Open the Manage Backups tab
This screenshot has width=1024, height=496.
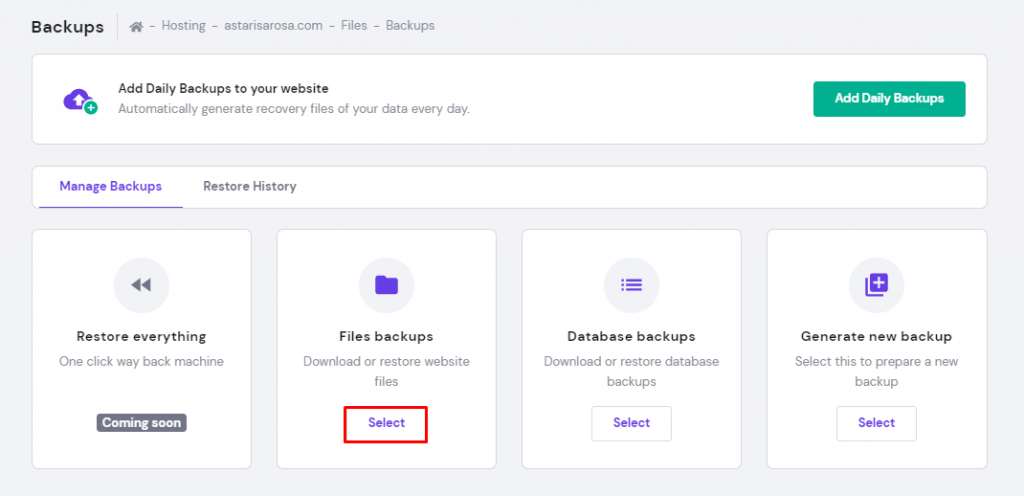click(110, 187)
